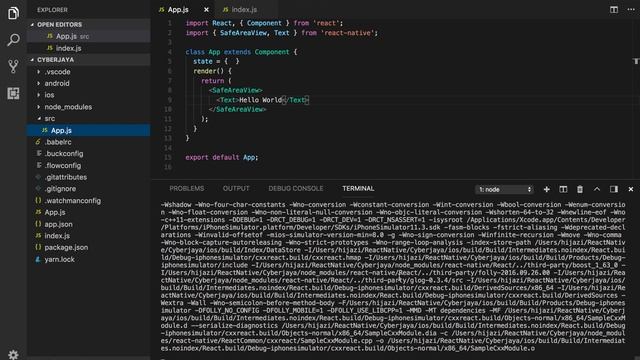The image size is (640, 360).
Task: Open the root-level App.js file
Action: click(x=55, y=213)
